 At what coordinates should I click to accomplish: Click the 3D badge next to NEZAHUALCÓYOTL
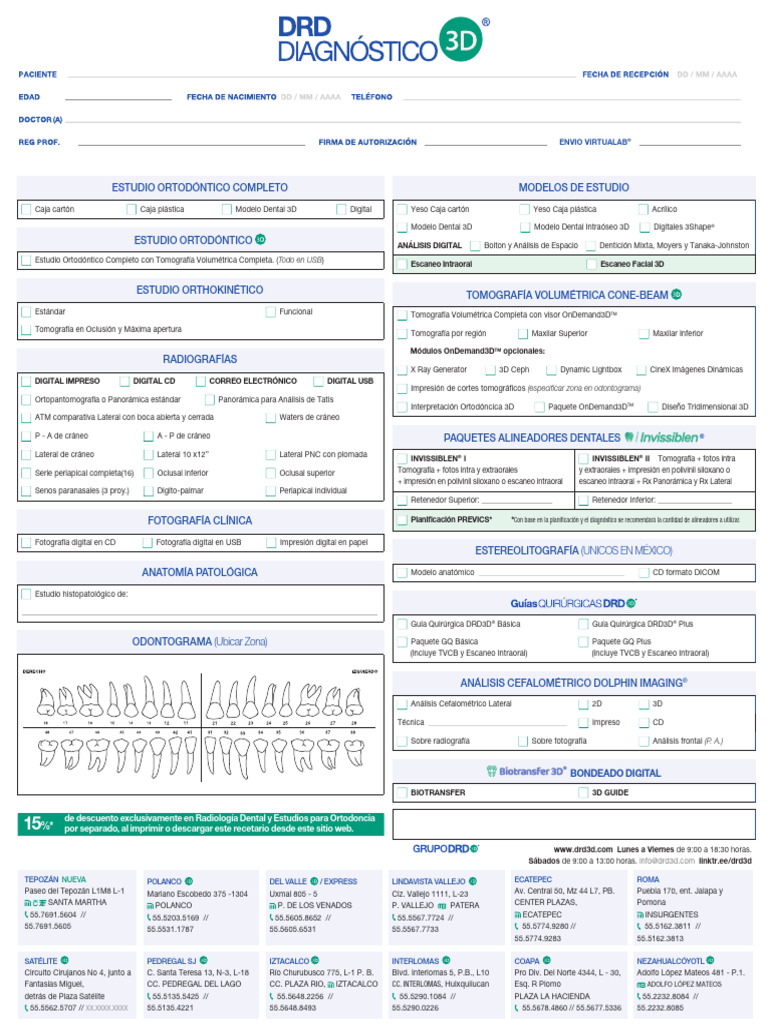711,961
